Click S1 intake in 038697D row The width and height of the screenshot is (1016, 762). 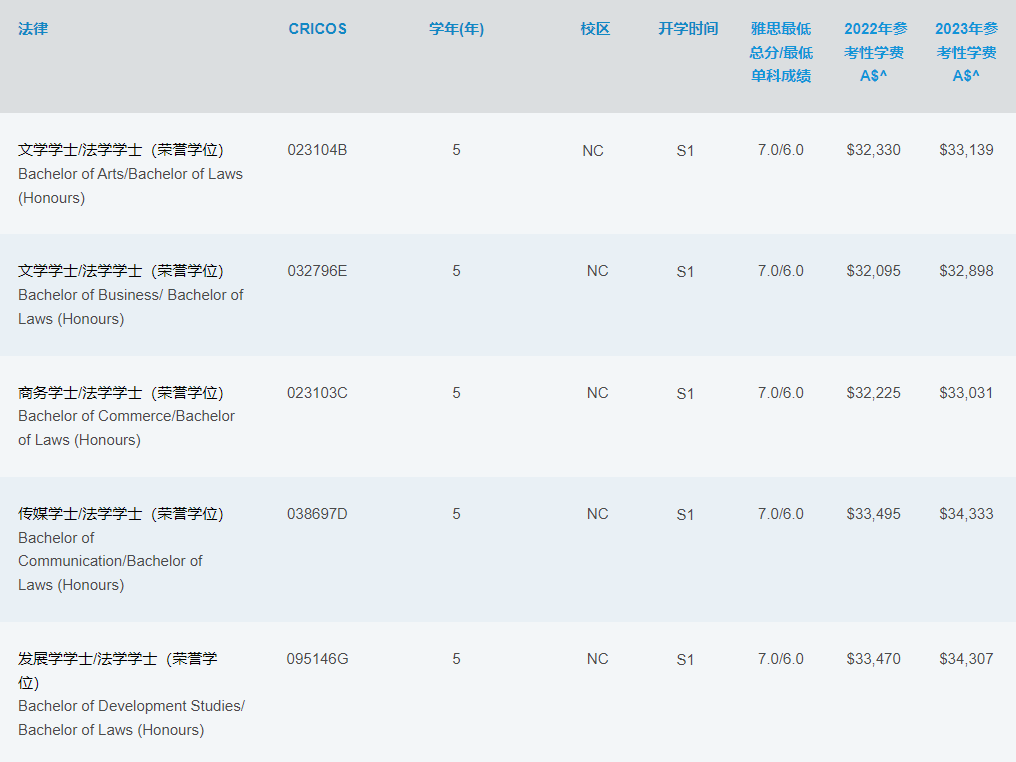tap(685, 514)
